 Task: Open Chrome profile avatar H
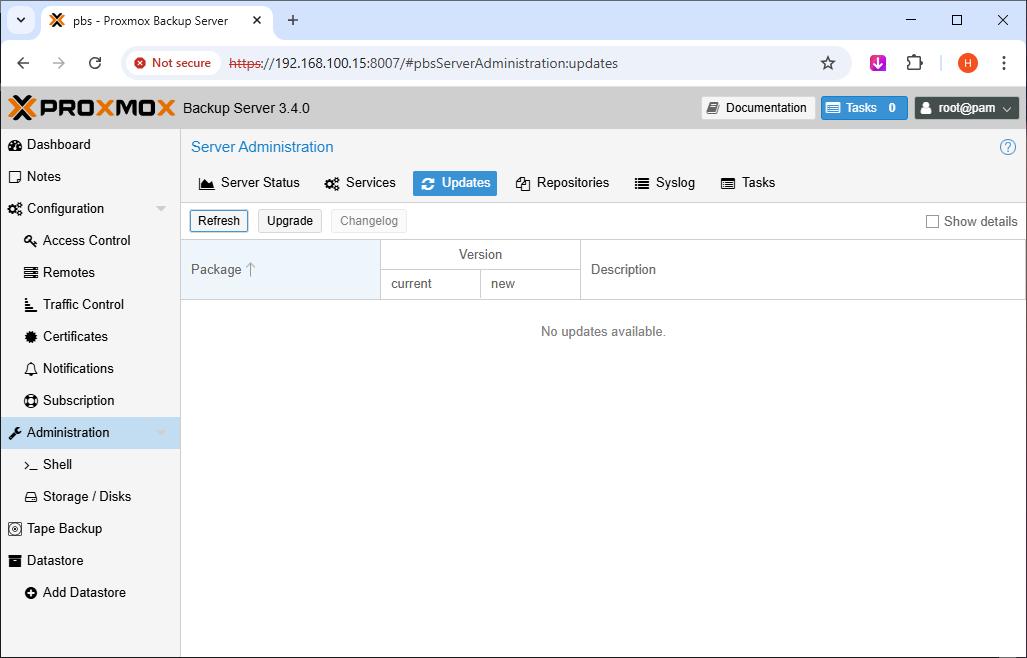tap(967, 64)
